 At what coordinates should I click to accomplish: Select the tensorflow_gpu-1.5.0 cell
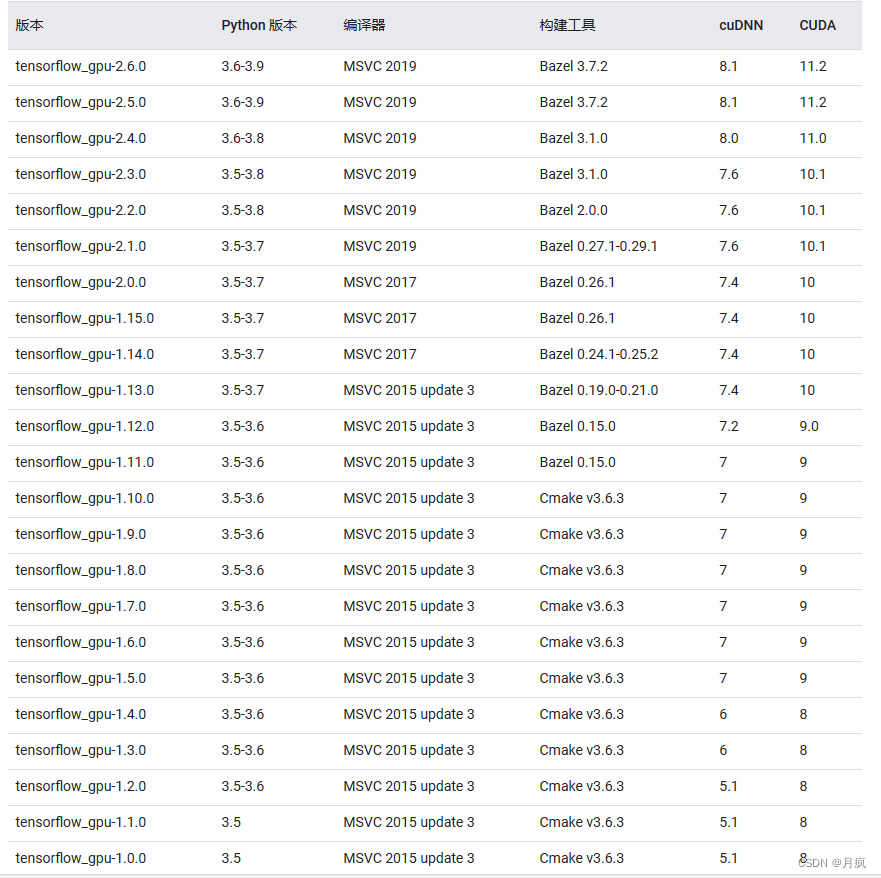(x=80, y=677)
